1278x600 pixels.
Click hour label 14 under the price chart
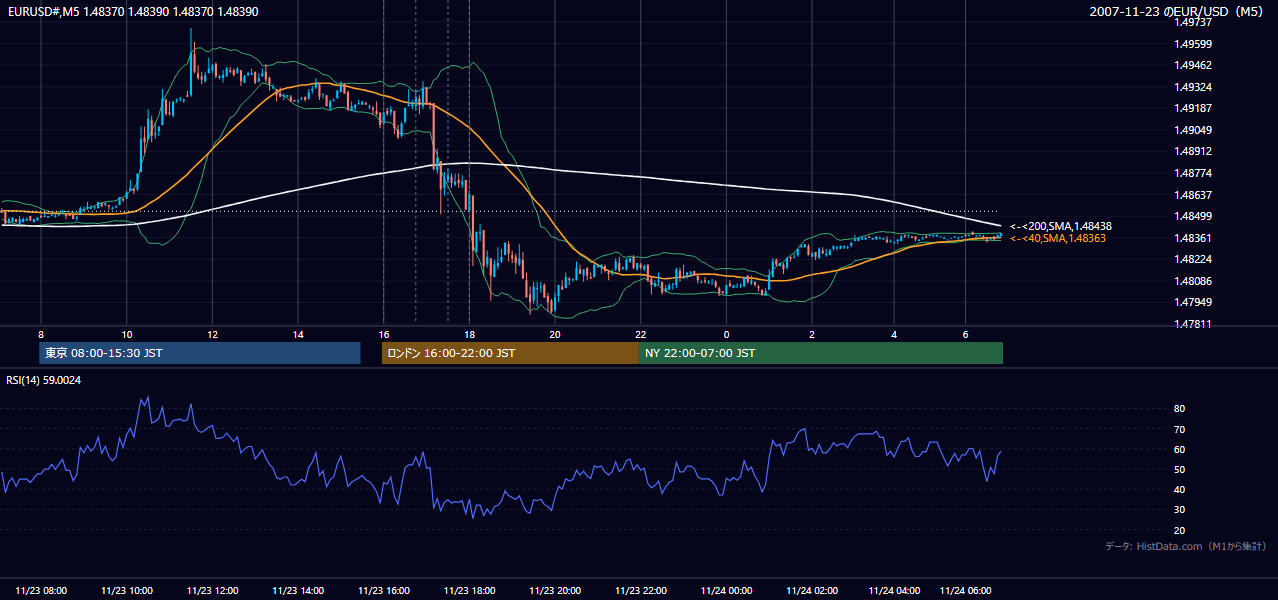coord(298,334)
